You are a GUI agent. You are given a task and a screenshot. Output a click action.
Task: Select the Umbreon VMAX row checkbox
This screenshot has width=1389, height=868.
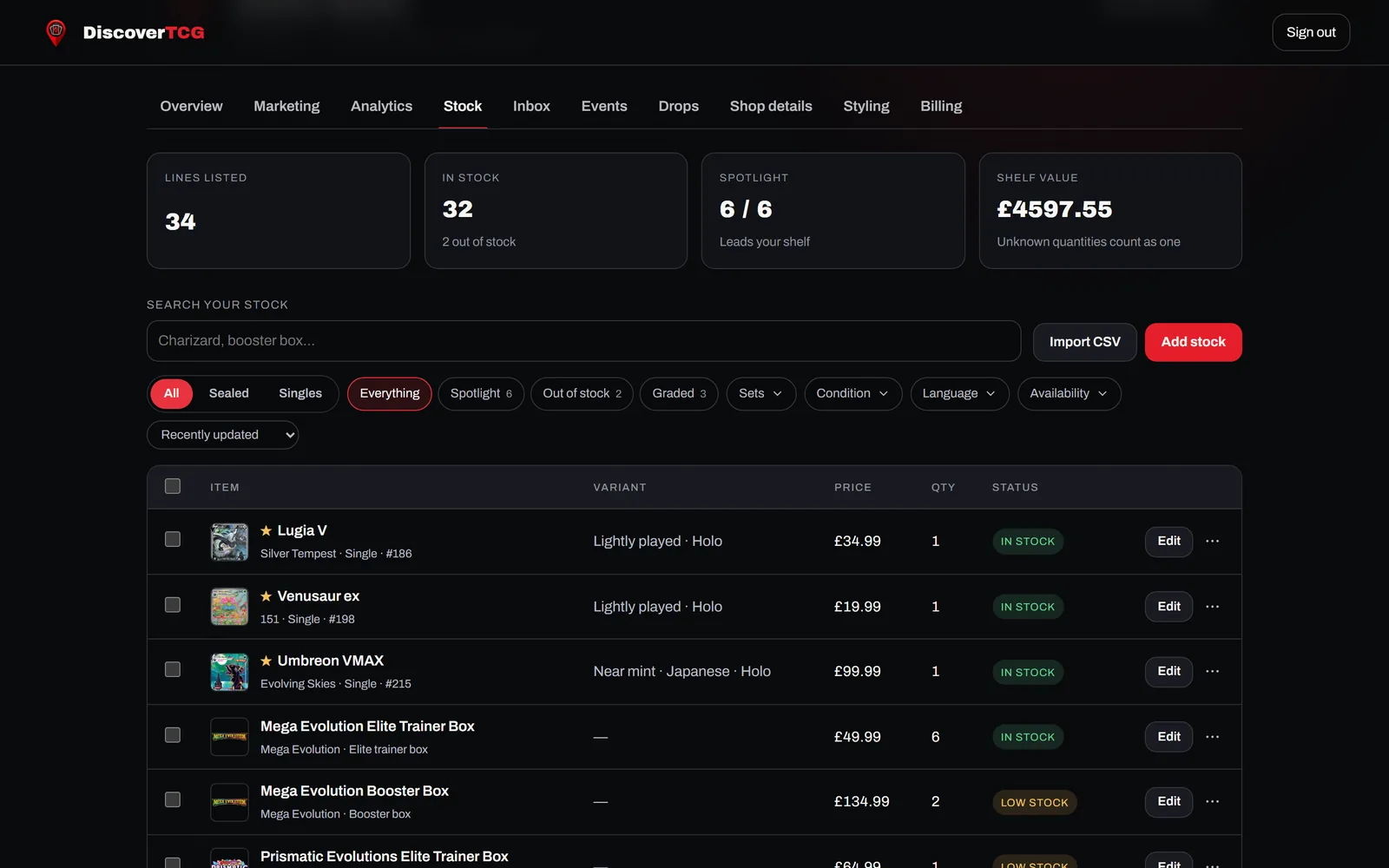click(173, 669)
